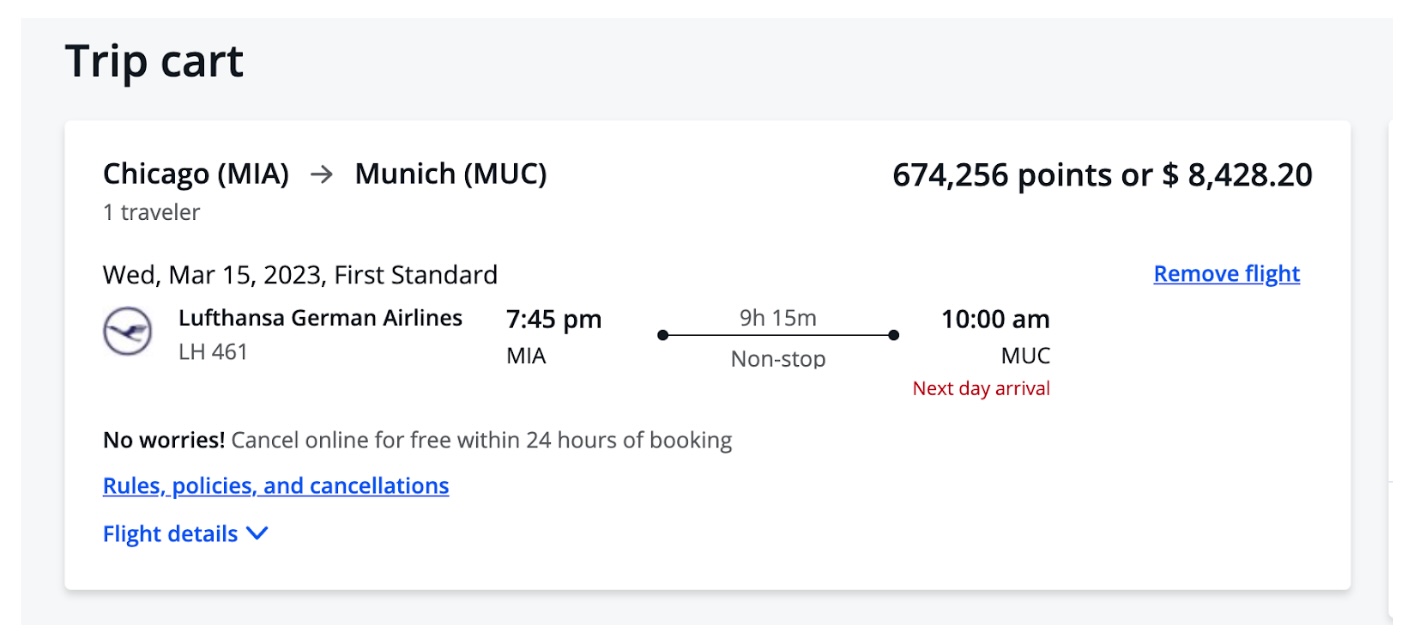This screenshot has width=1412, height=642.
Task: Click the LH 461 flight number
Action: (213, 352)
